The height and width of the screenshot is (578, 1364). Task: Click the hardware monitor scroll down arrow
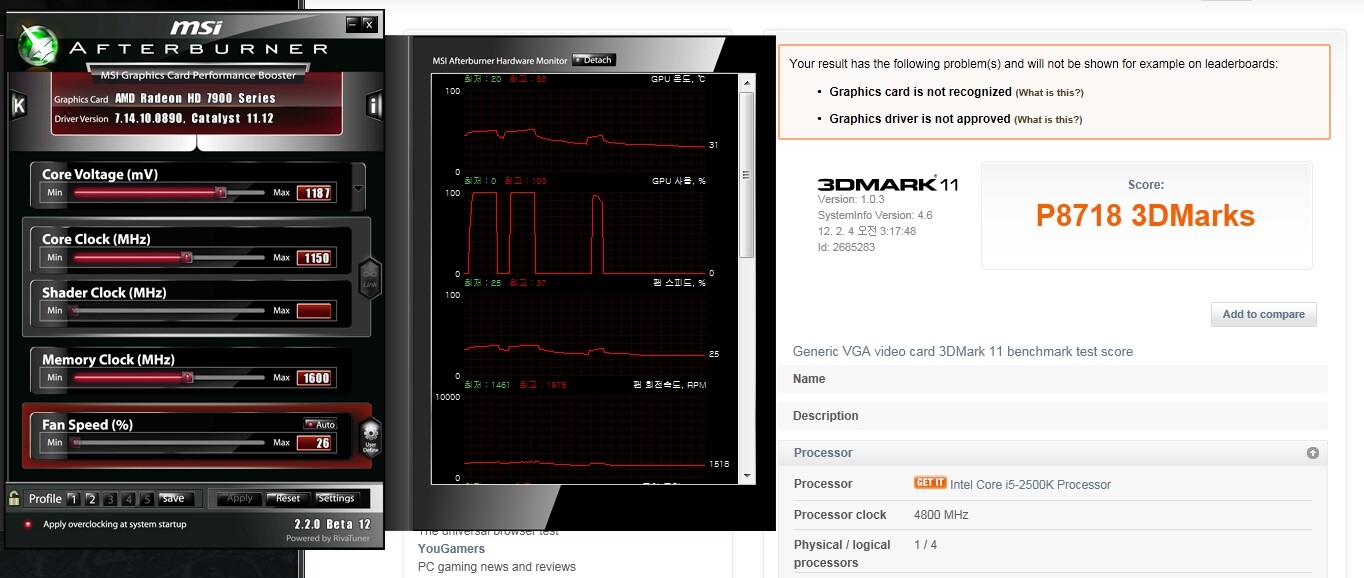tap(745, 475)
